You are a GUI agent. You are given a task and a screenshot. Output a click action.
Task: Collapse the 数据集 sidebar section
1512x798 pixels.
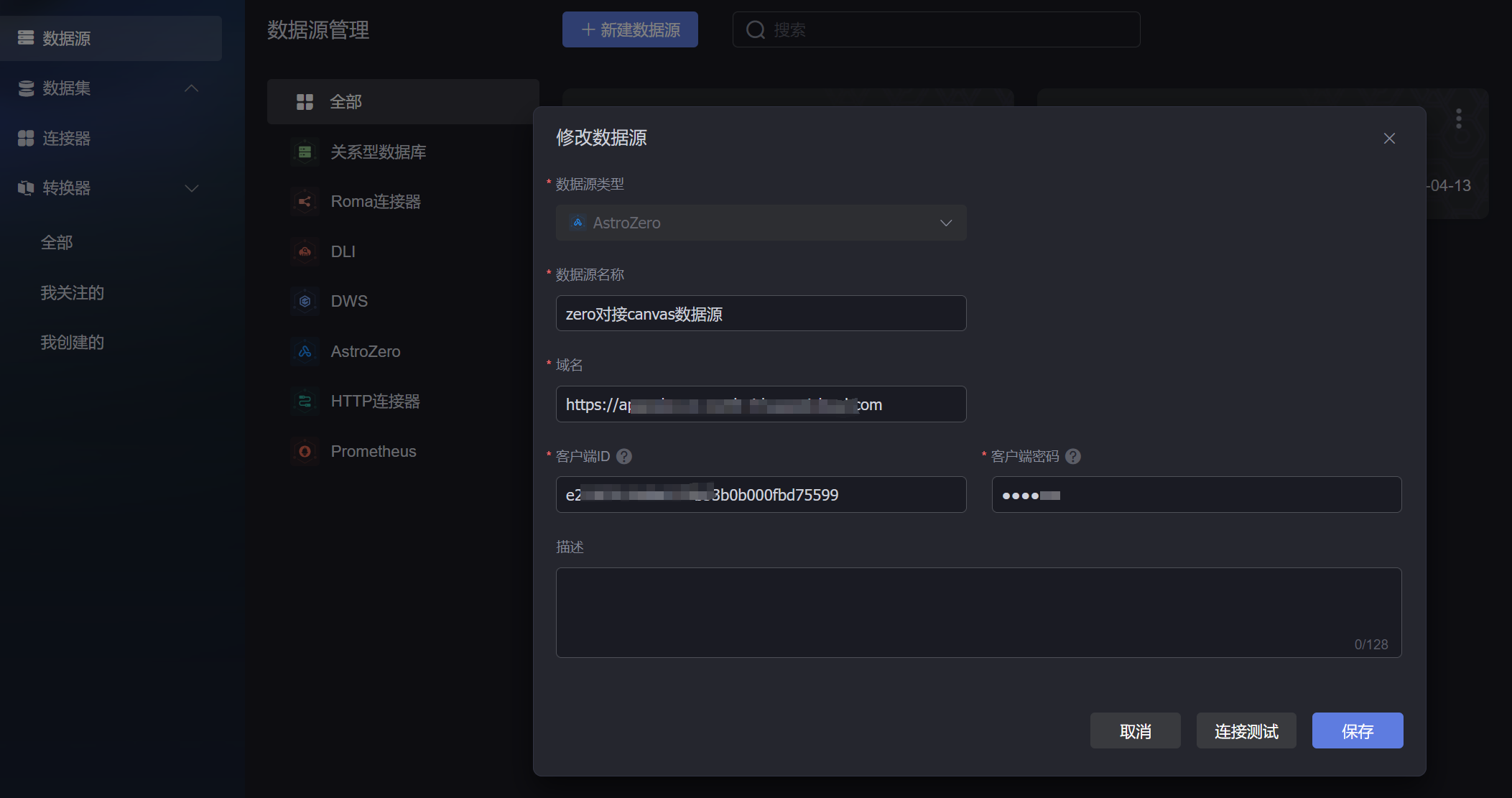[191, 88]
